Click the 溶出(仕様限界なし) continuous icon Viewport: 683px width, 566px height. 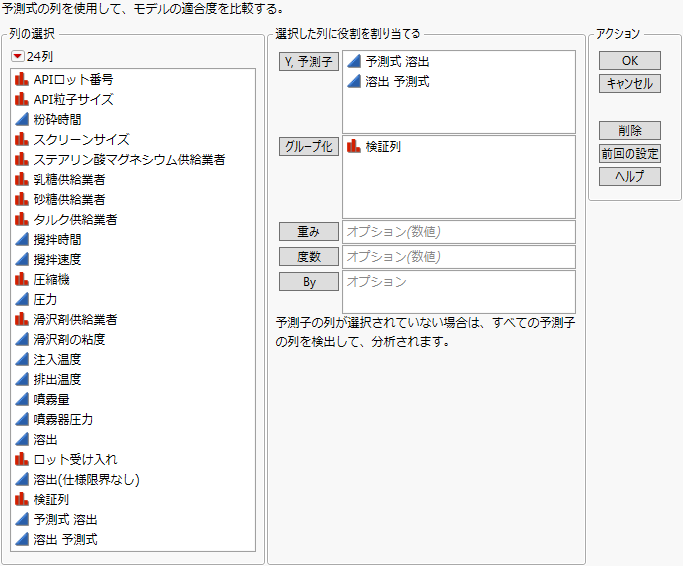22,479
